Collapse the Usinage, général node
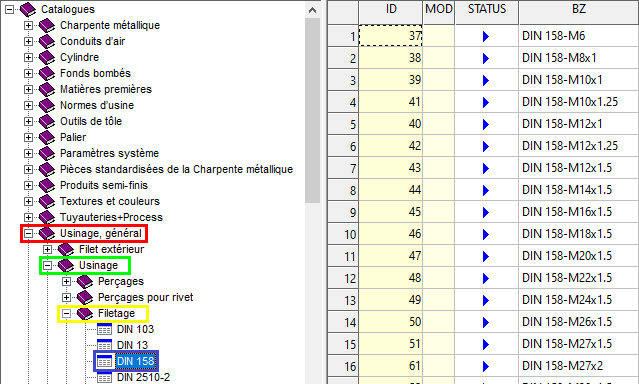The image size is (639, 384). [28, 234]
